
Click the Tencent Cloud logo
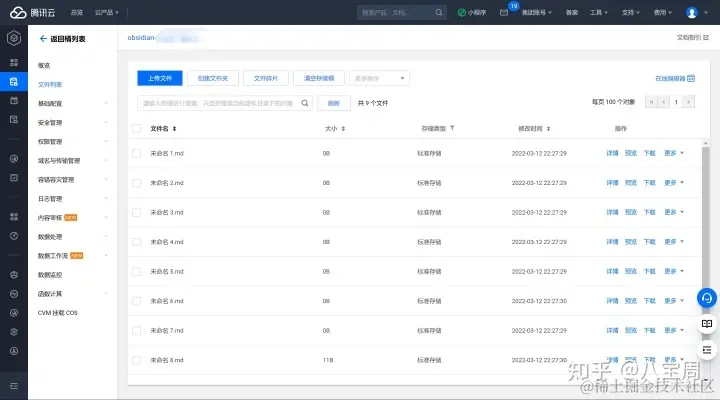click(x=32, y=12)
